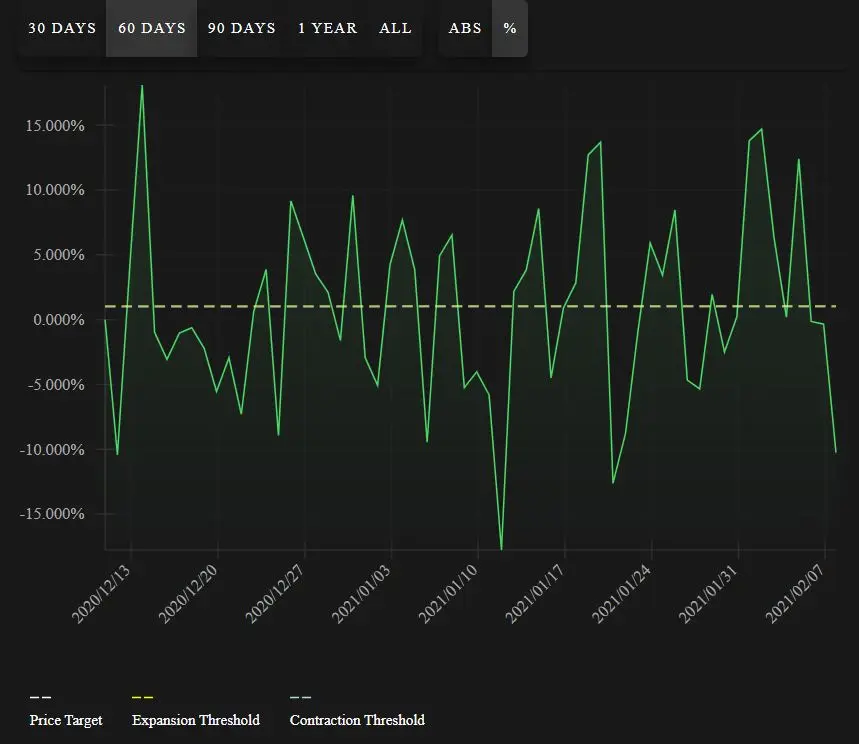
Task: Click the 15.000% y-axis label
Action: pyautogui.click(x=55, y=125)
